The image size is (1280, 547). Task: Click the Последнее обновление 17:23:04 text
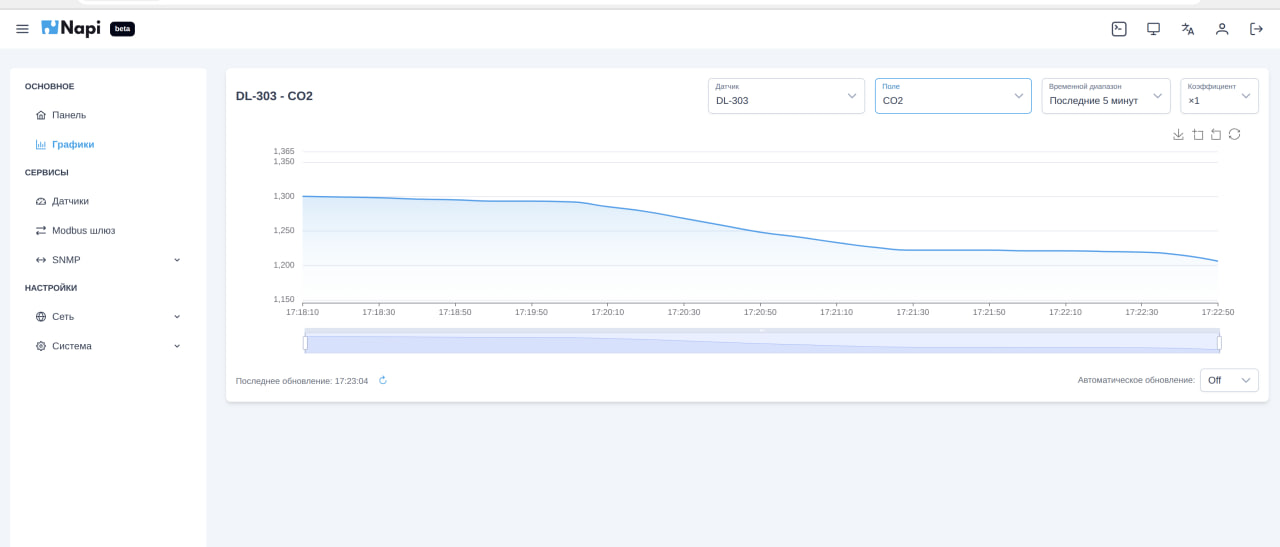tap(302, 381)
